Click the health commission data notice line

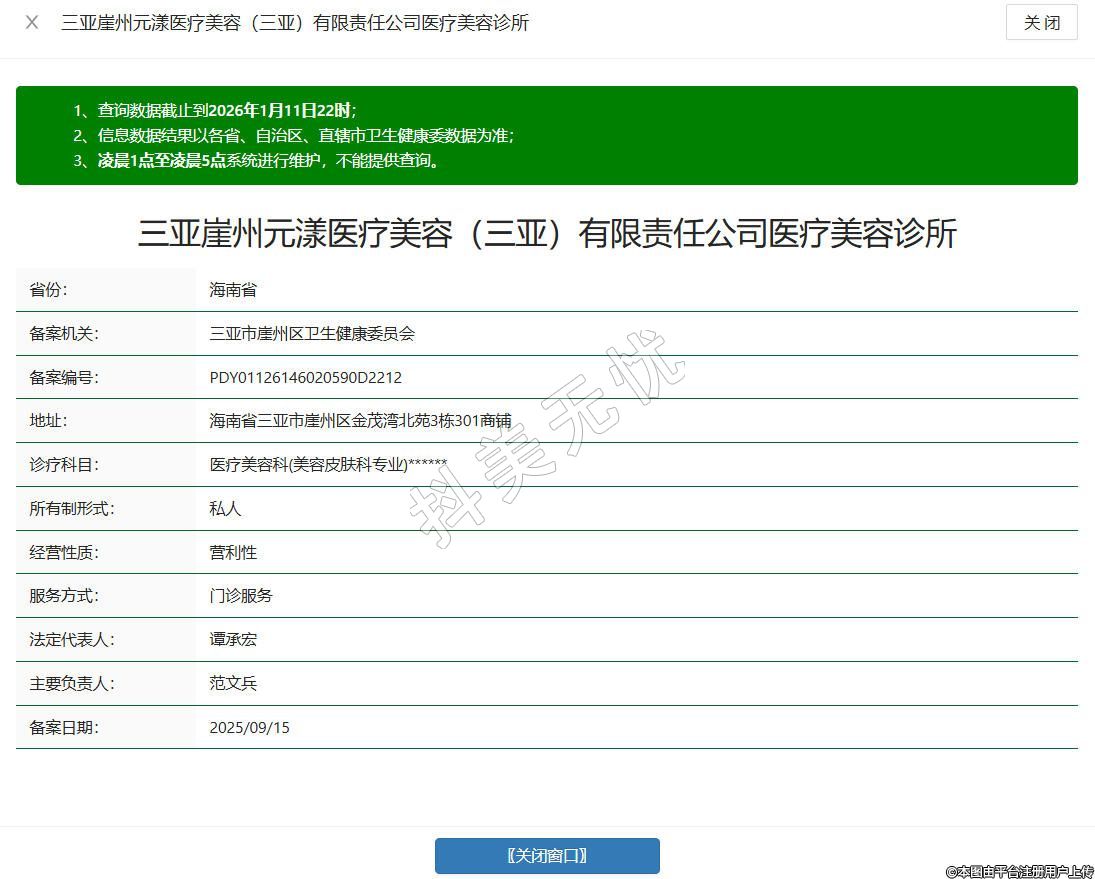point(293,136)
